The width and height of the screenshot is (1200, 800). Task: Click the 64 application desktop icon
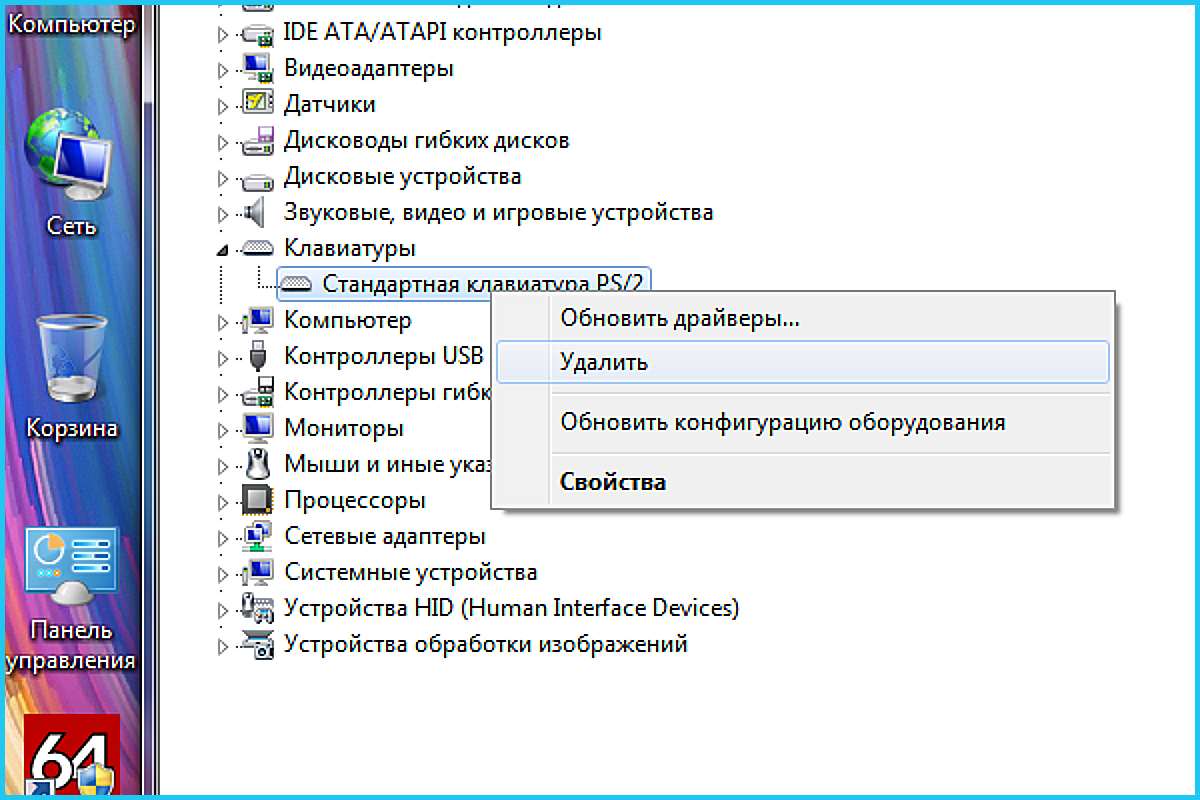click(71, 755)
